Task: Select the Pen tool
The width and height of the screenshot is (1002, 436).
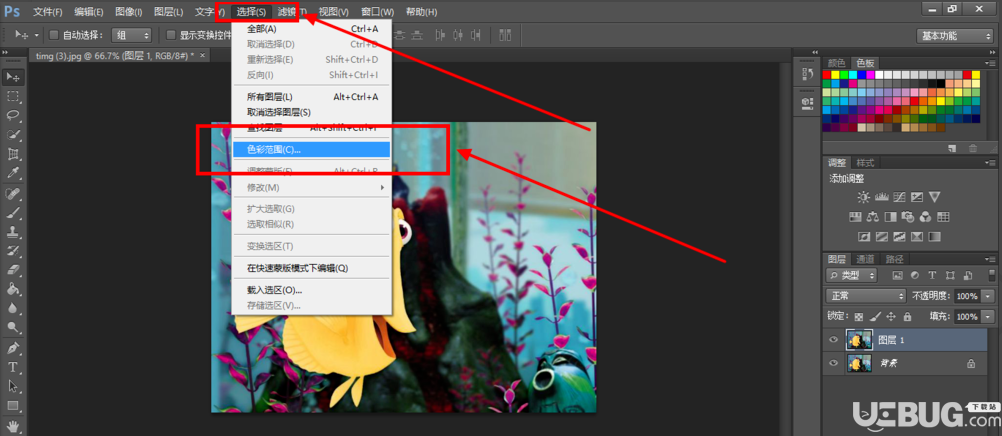Action: (13, 348)
